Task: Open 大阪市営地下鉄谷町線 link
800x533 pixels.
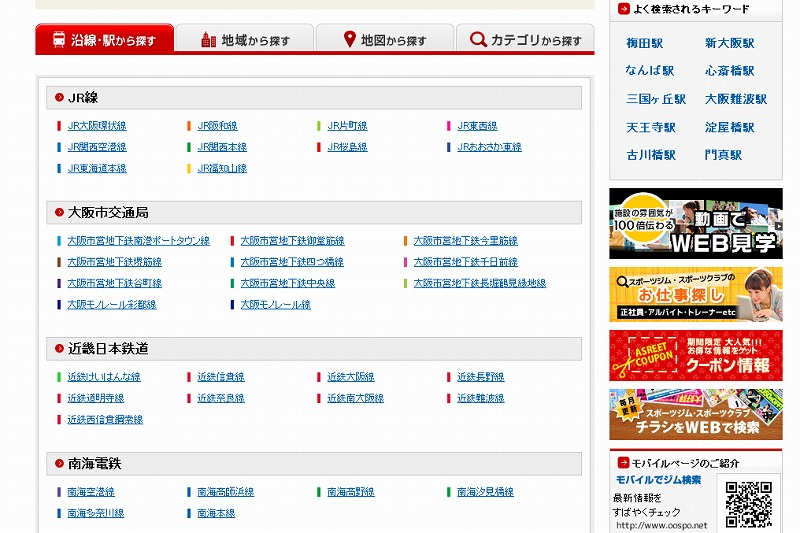Action: pyautogui.click(x=115, y=283)
